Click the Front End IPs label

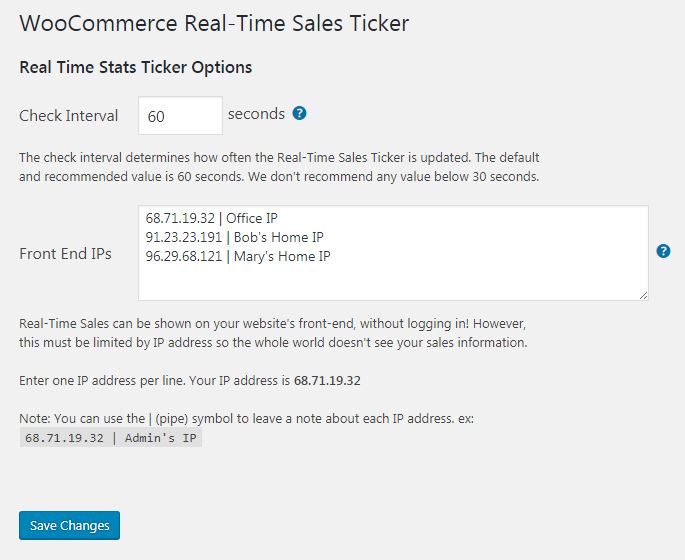coord(66,254)
